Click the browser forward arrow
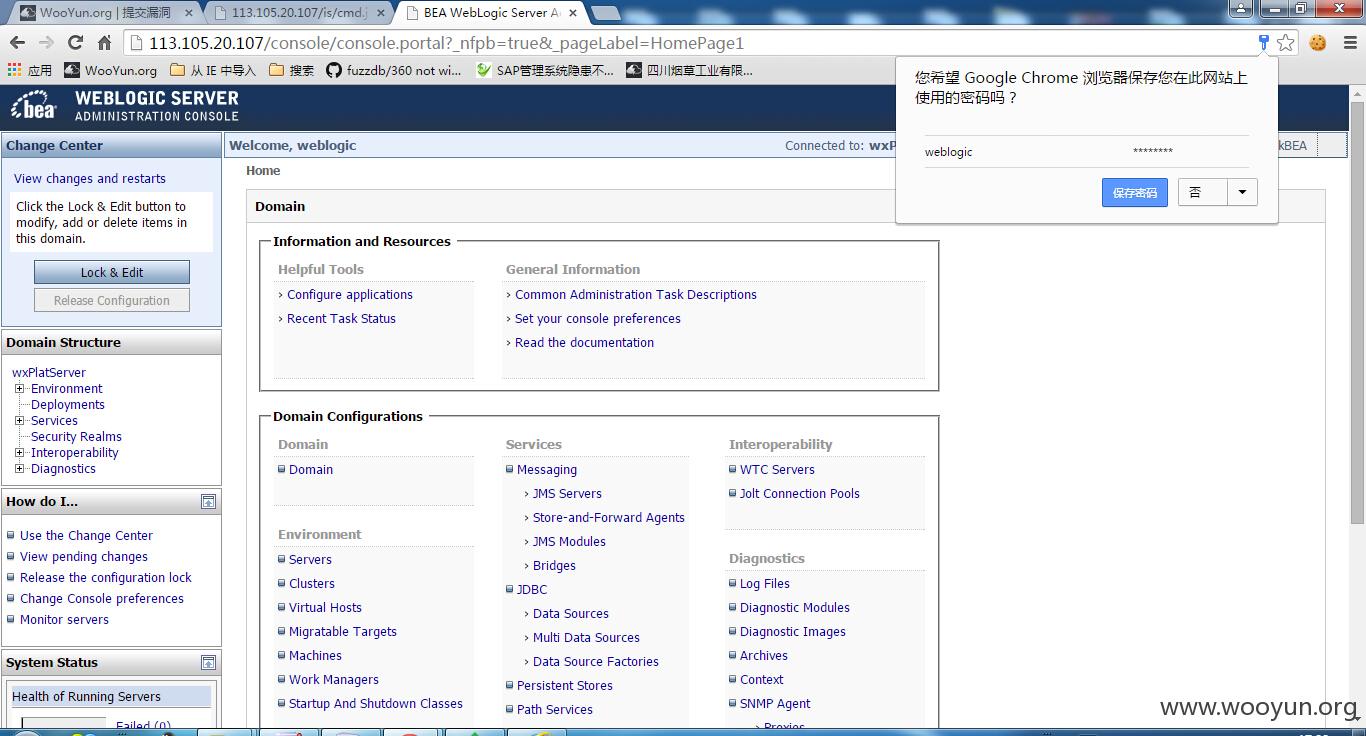1366x736 pixels. point(46,43)
